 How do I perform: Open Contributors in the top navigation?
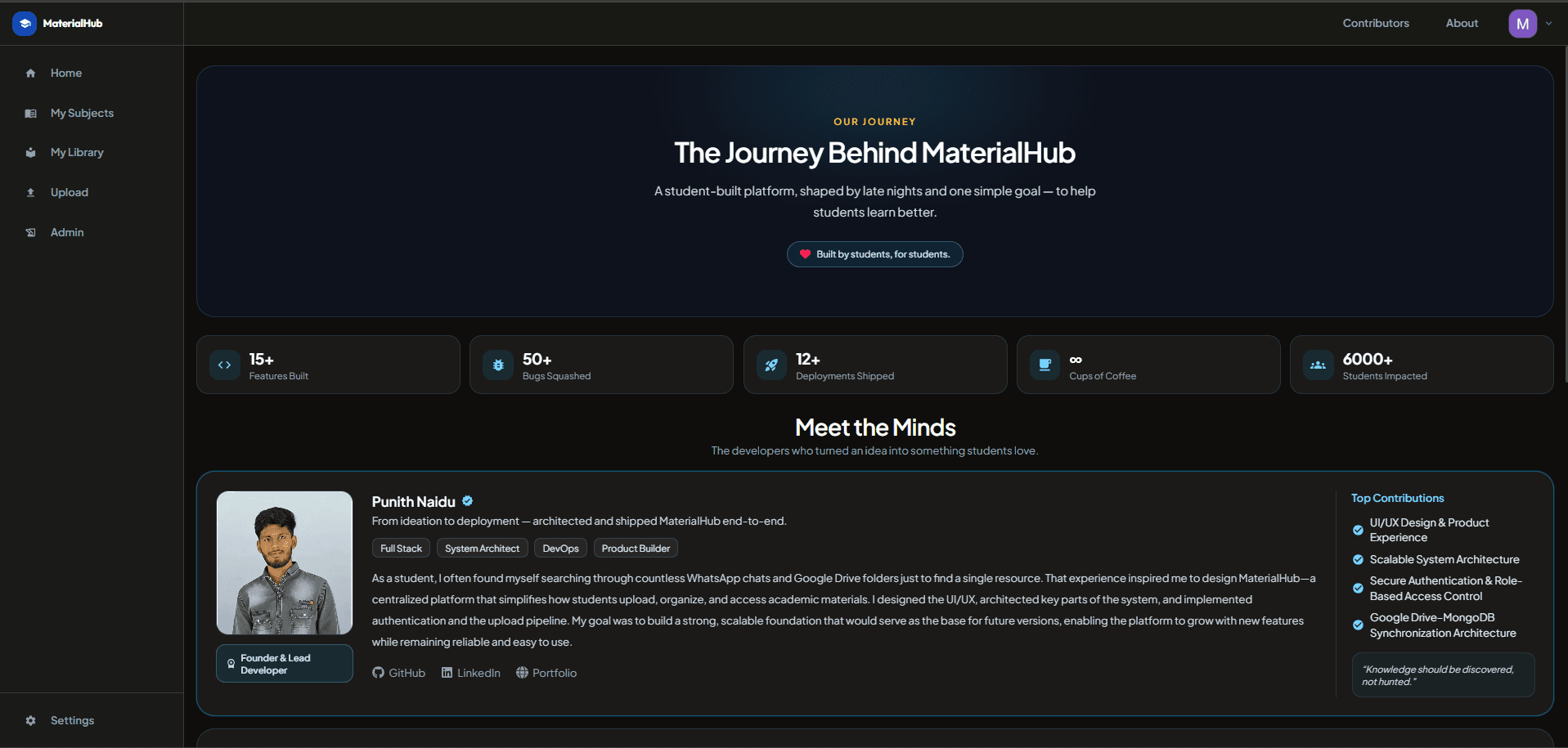1376,23
